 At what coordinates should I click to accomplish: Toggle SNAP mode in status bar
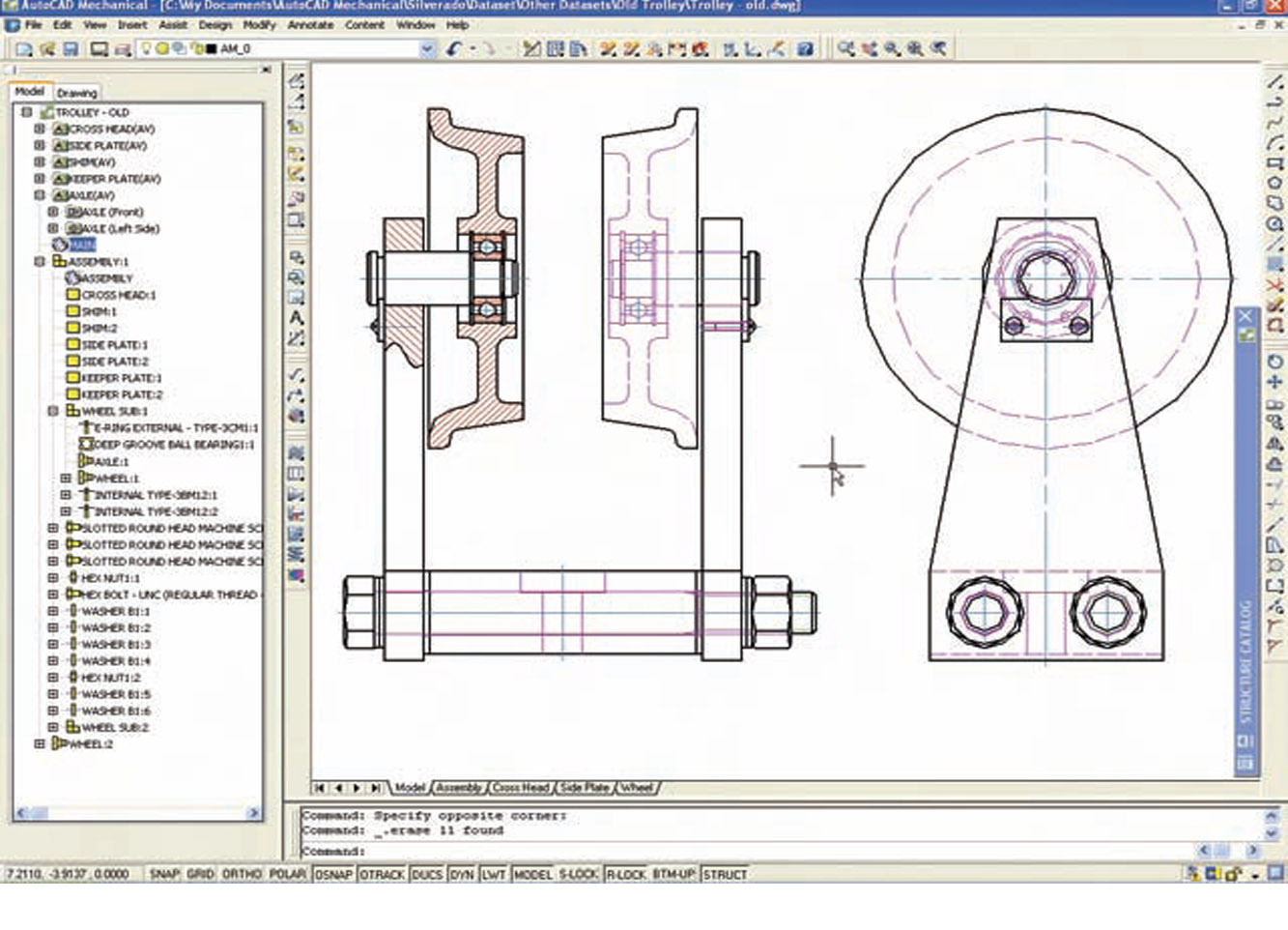pyautogui.click(x=164, y=874)
